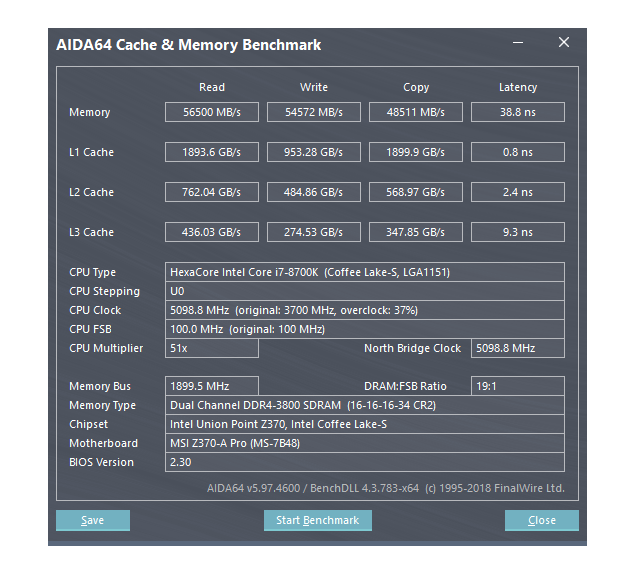637x588 pixels.
Task: Click the window title AIDA64 Cache & Memory Benchmark
Action: point(188,45)
